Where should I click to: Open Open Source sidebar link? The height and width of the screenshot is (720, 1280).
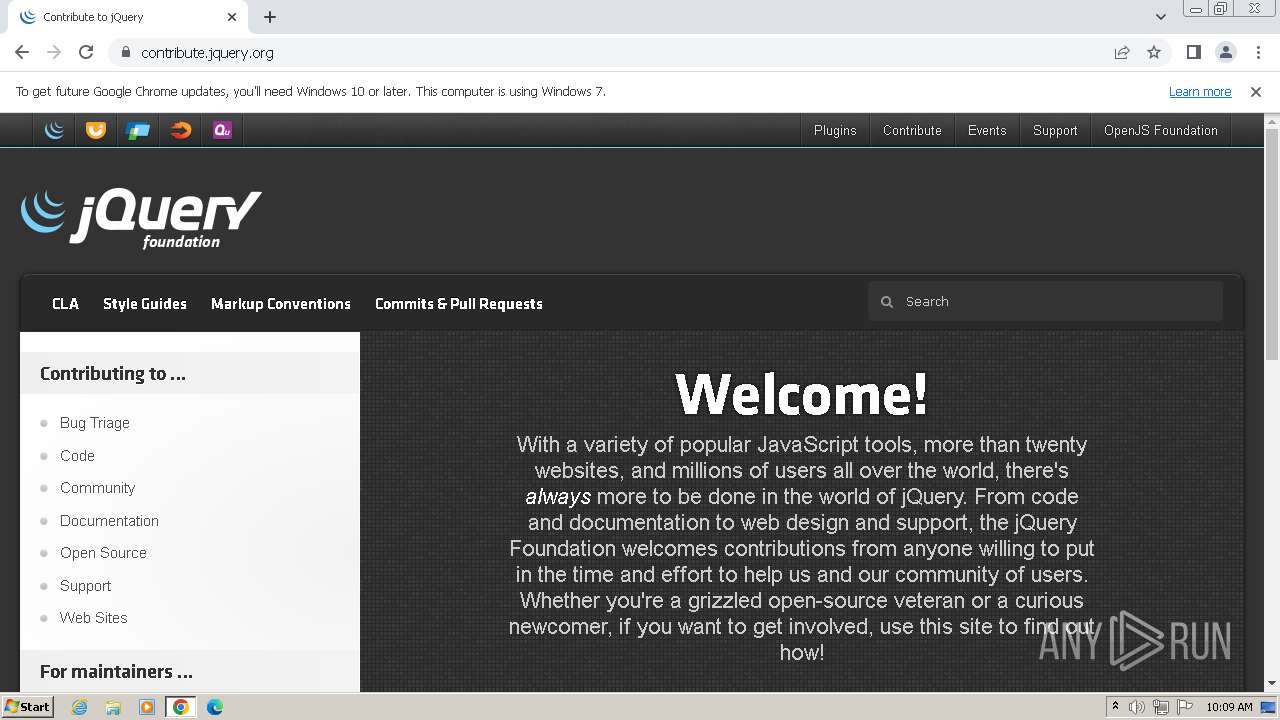(103, 553)
